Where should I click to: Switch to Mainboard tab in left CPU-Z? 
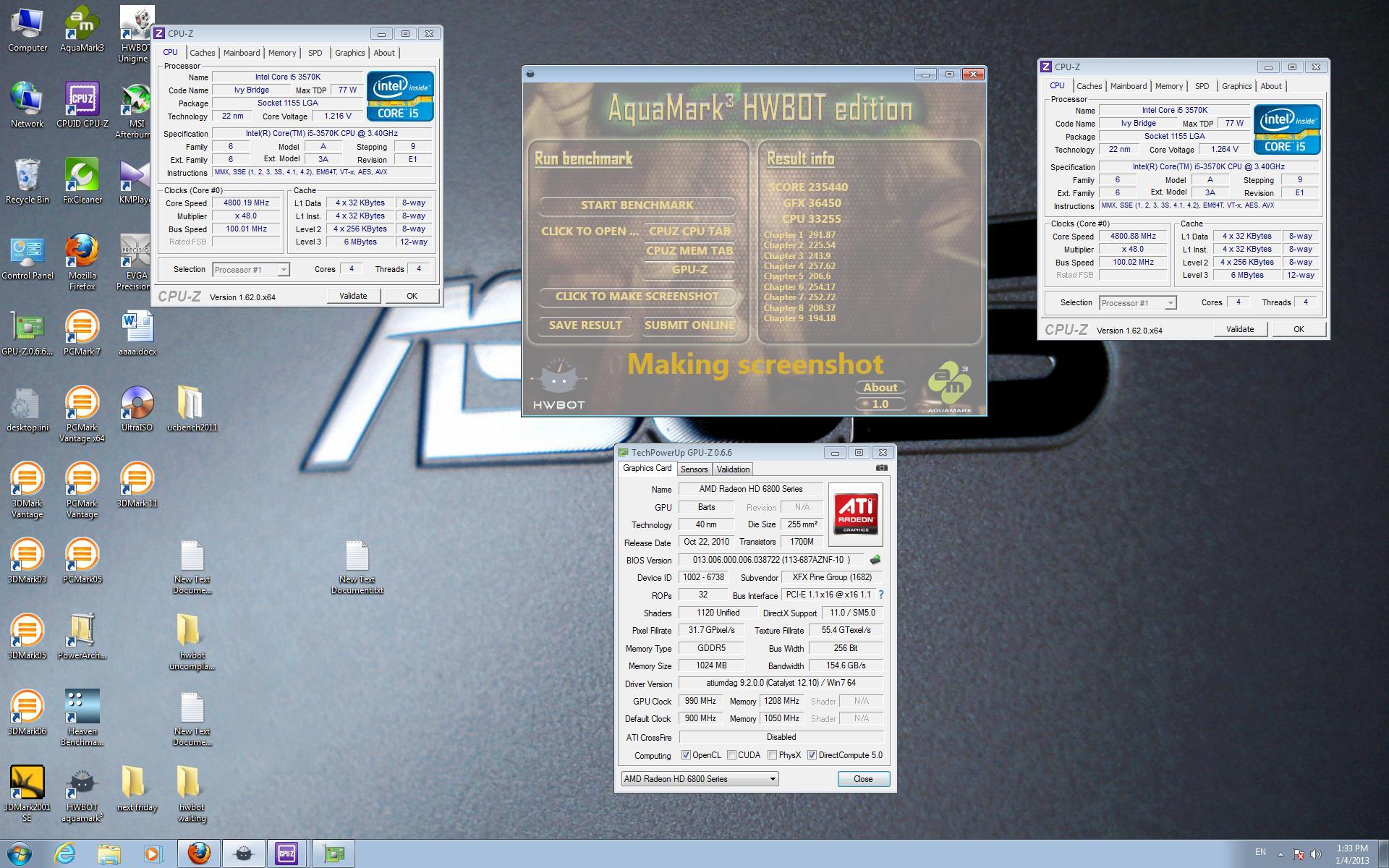pos(241,53)
